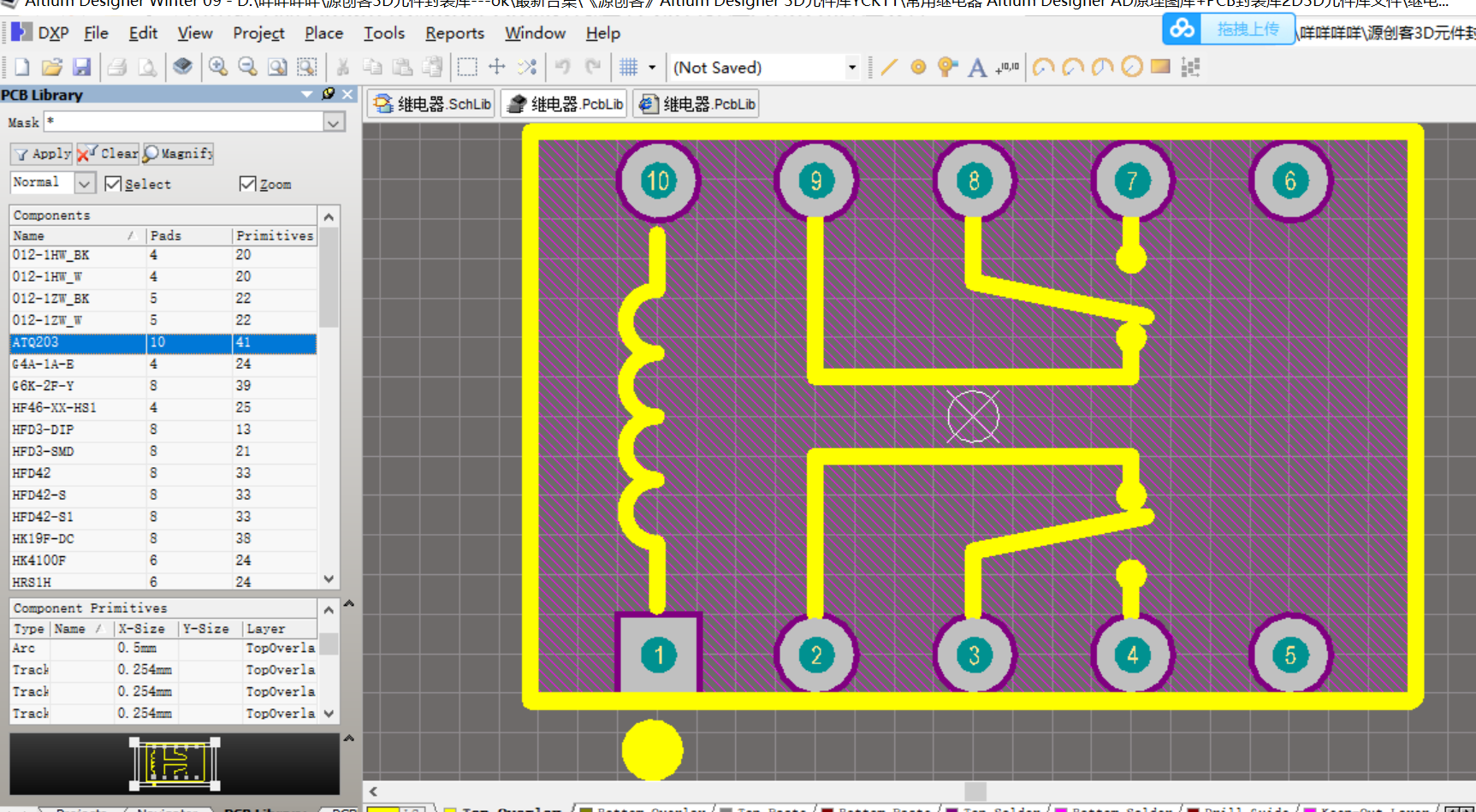Select the Place Coordinate tool
This screenshot has height=812, width=1476.
pyautogui.click(x=1007, y=67)
